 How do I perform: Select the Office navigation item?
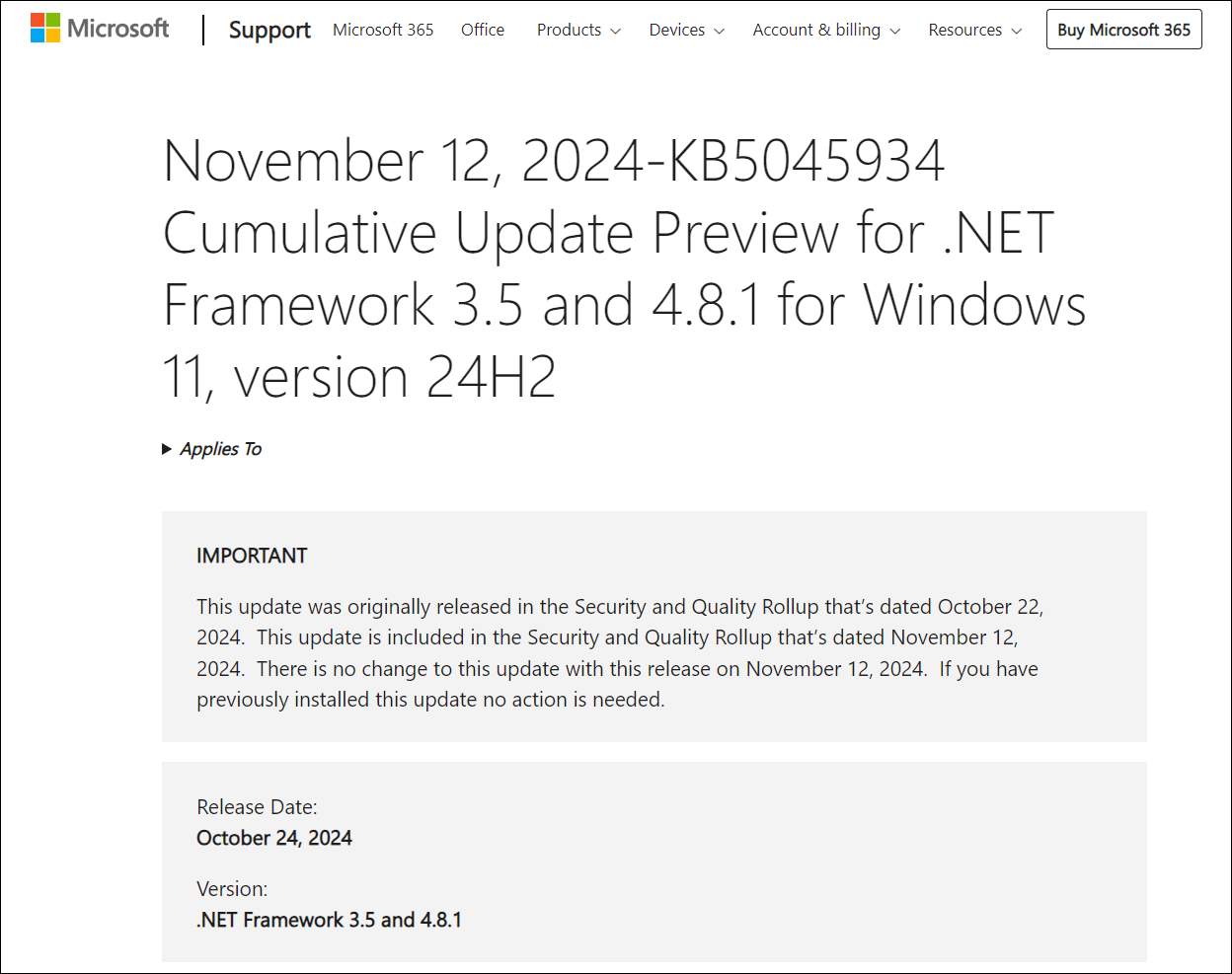click(x=483, y=30)
